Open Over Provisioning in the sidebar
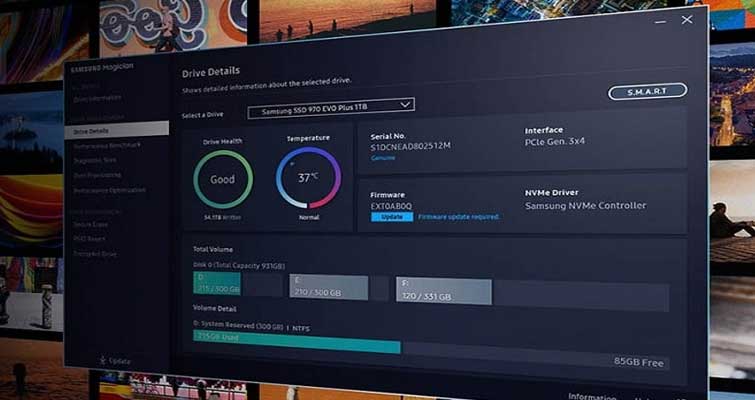Screen dimensions: 755x400 tap(97, 175)
